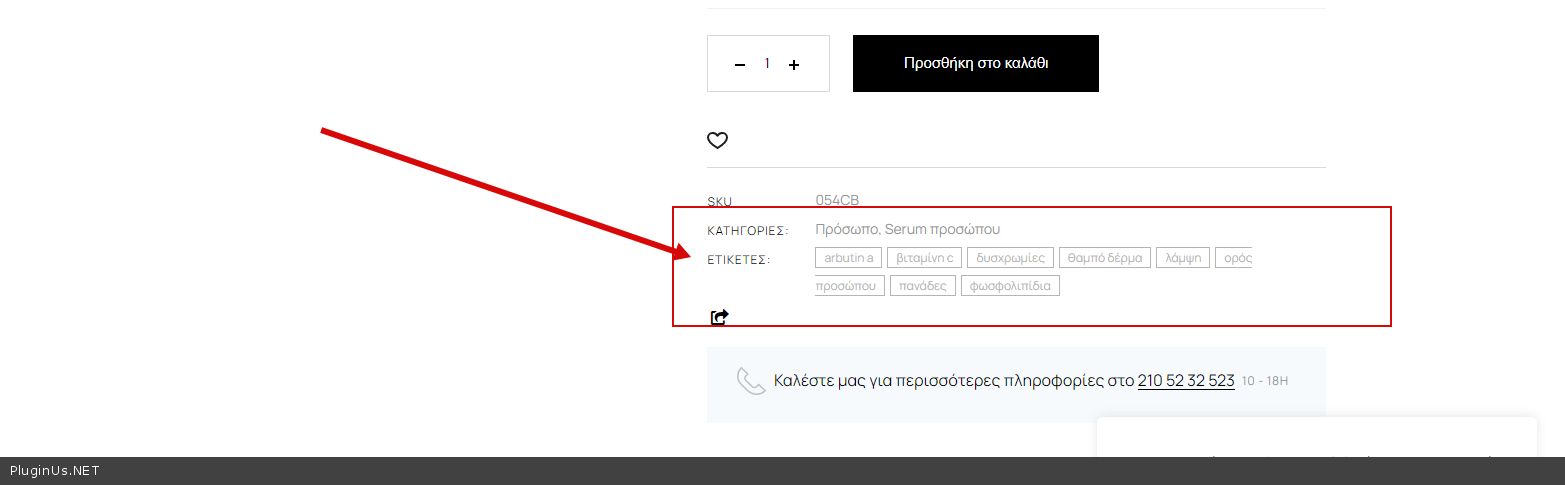The height and width of the screenshot is (485, 1565).
Task: Decrease quantity with the minus button
Action: pos(740,65)
